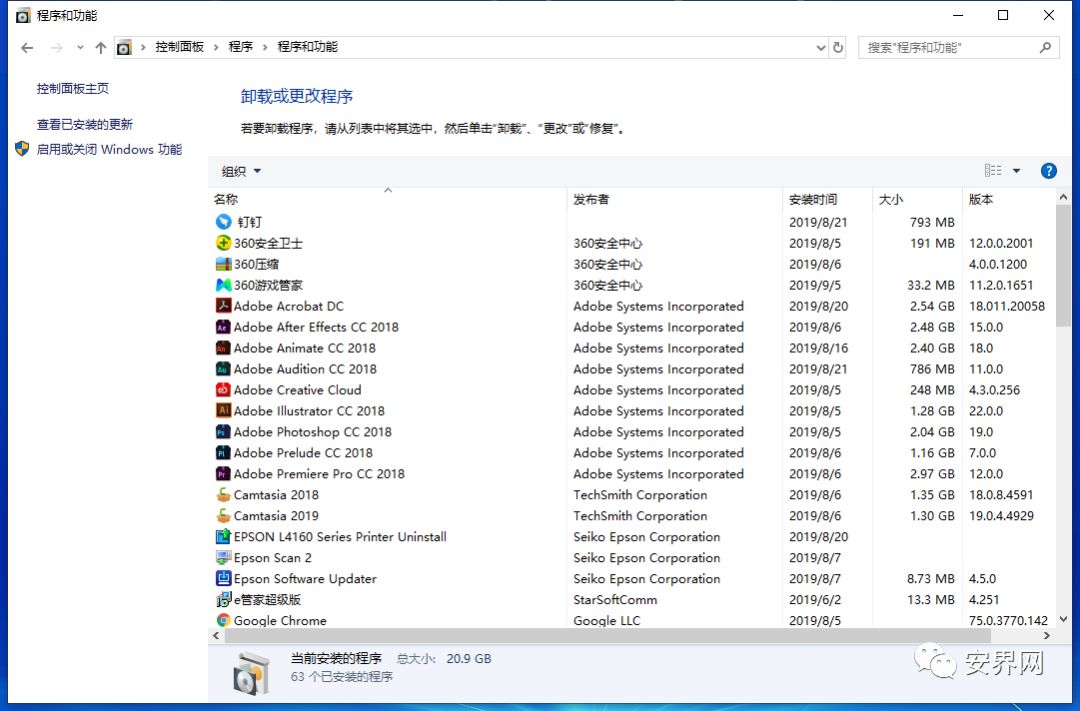Expand the chevron after 程序 breadcrumb
Viewport: 1080px width, 711px height.
click(264, 48)
